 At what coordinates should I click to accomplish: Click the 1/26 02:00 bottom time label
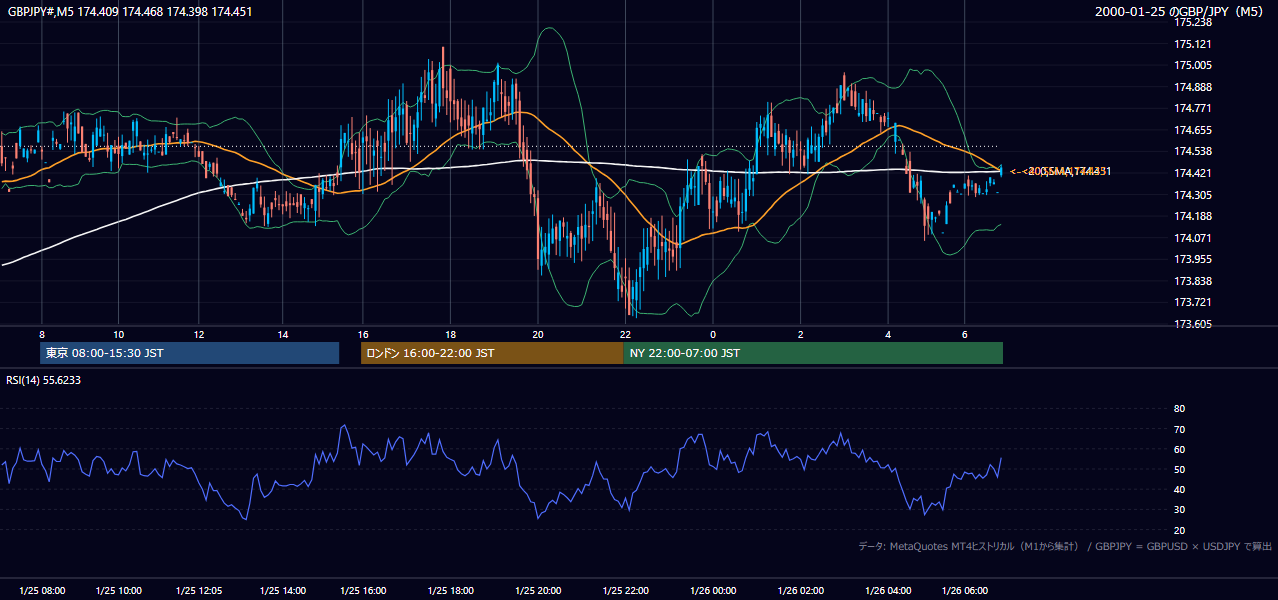801,591
